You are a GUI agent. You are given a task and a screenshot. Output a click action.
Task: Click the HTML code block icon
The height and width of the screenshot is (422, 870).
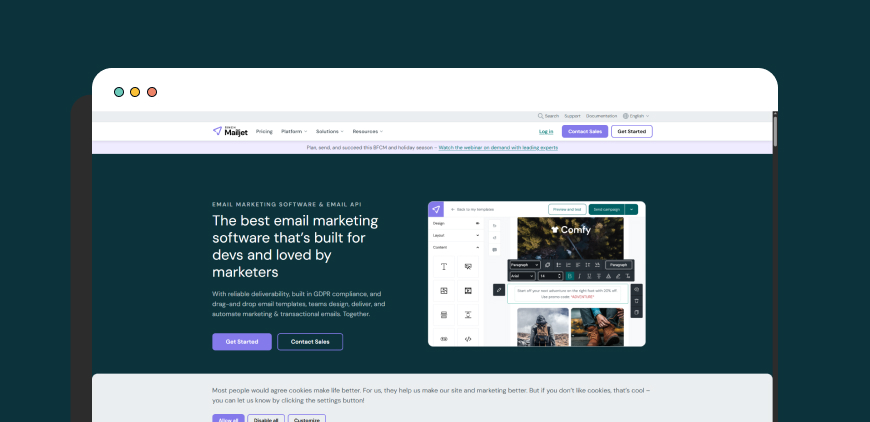[468, 339]
